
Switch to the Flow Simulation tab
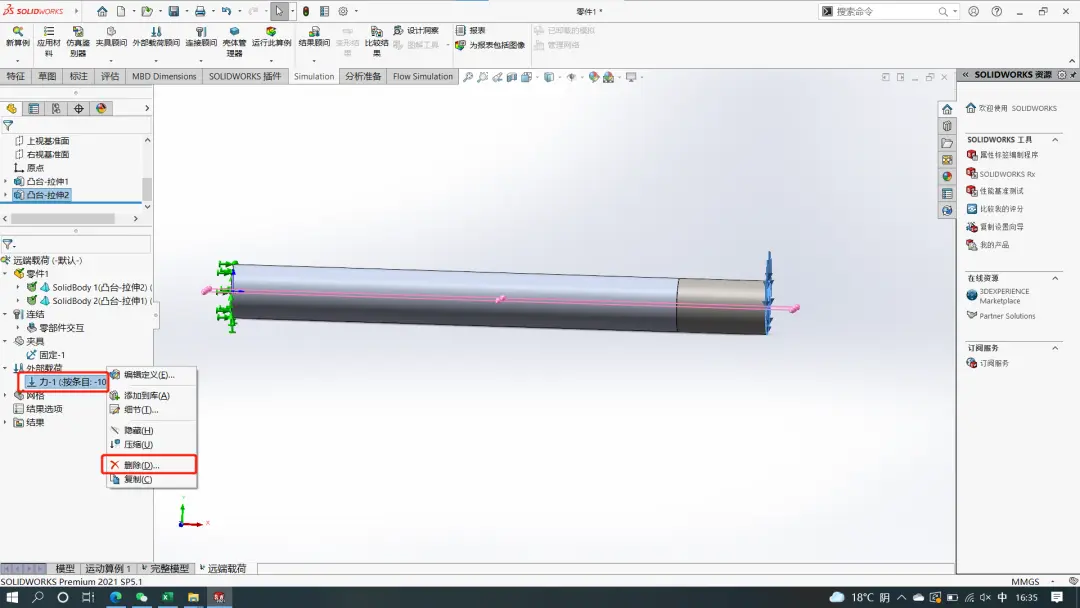point(423,76)
